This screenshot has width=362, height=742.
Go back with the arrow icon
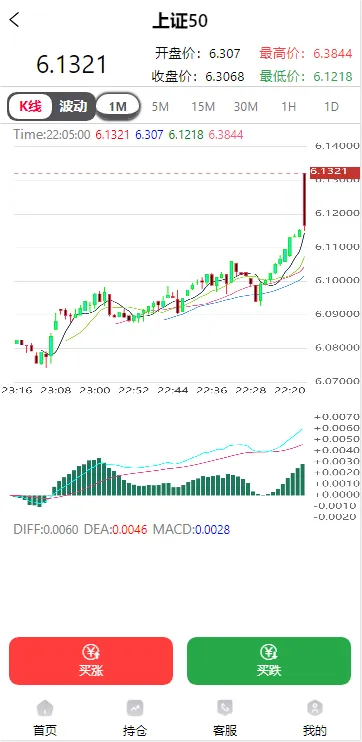(15, 20)
